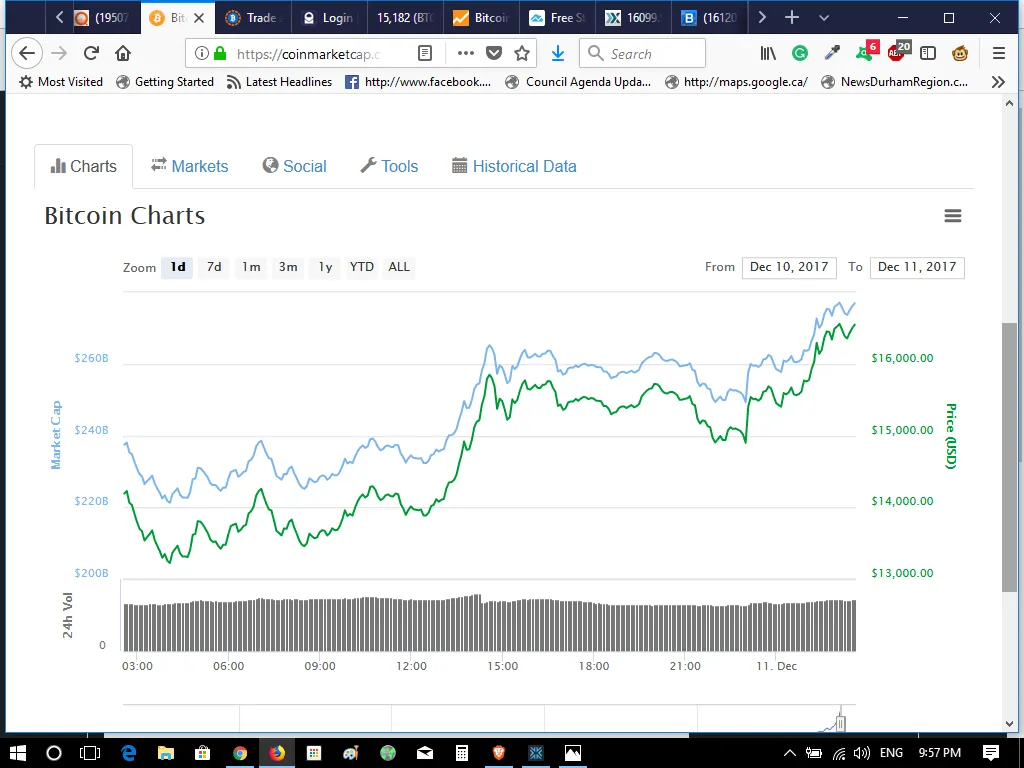Show site information via the info icon
The height and width of the screenshot is (768, 1024).
pos(202,54)
